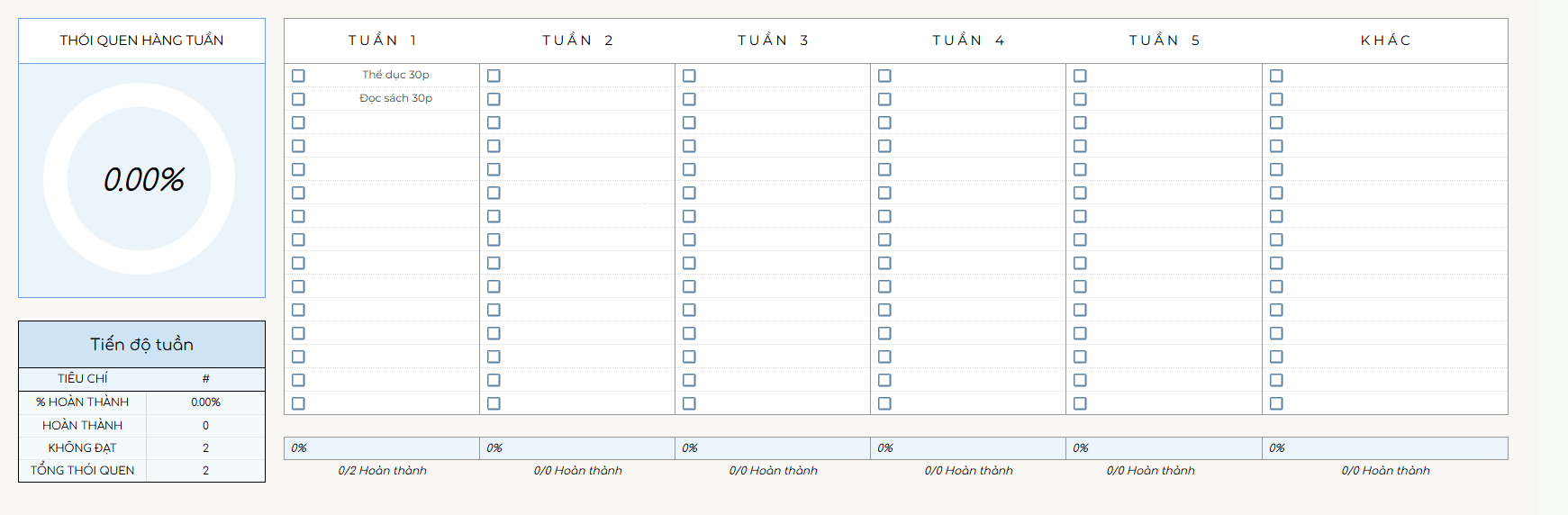Select the "KHÁC" column header

pyautogui.click(x=1385, y=41)
